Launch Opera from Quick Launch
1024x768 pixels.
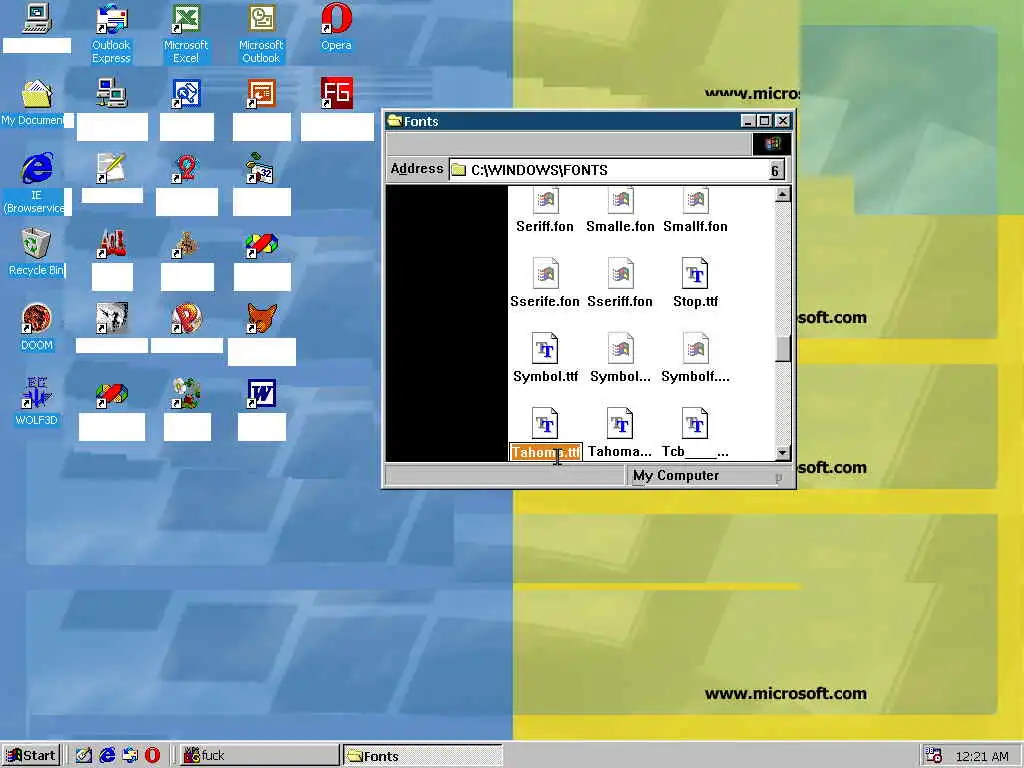[152, 756]
